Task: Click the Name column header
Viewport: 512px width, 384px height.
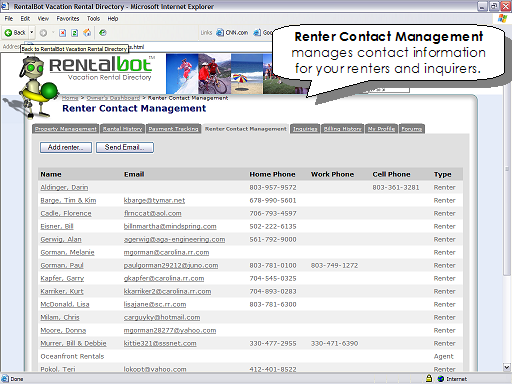Action: 51,174
